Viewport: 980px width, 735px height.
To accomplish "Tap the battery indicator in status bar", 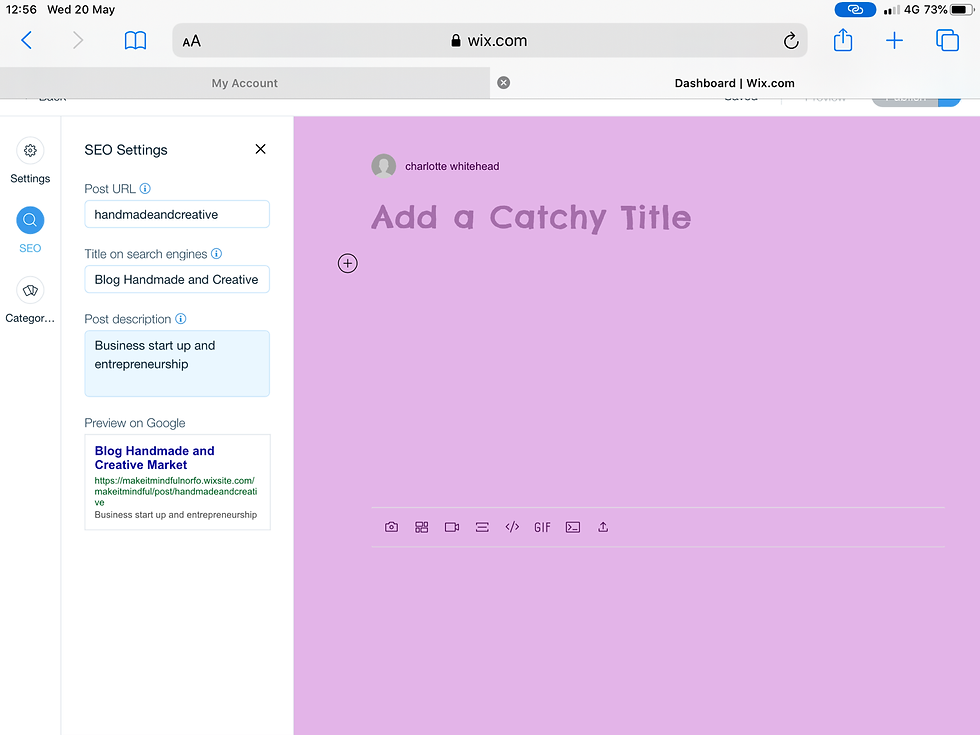I will pos(962,9).
